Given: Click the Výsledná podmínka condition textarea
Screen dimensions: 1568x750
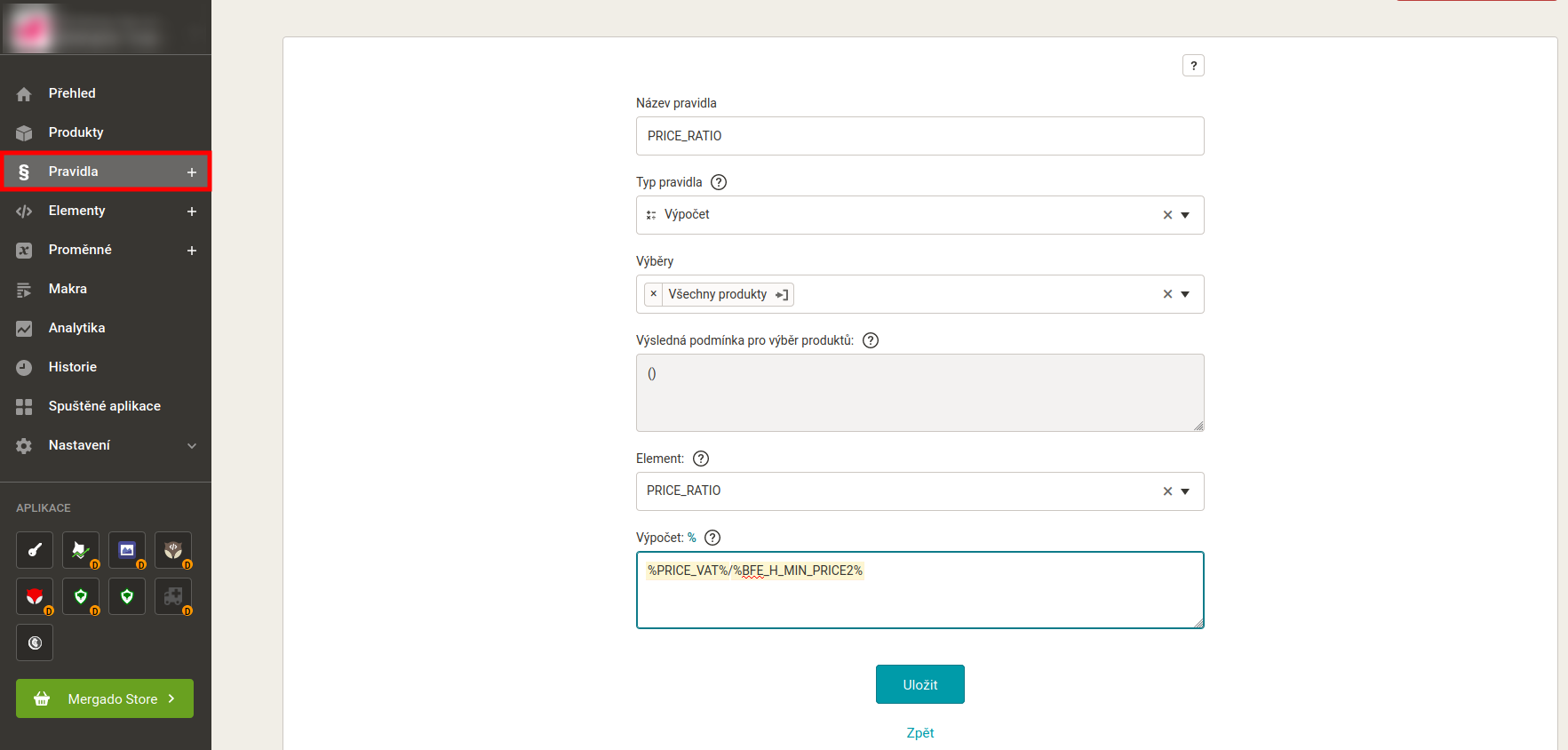Looking at the screenshot, I should pos(920,393).
